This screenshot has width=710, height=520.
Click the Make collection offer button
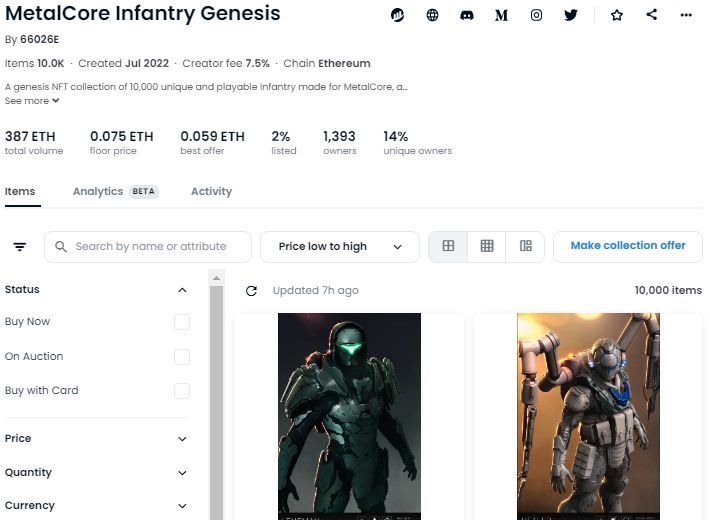pos(628,246)
